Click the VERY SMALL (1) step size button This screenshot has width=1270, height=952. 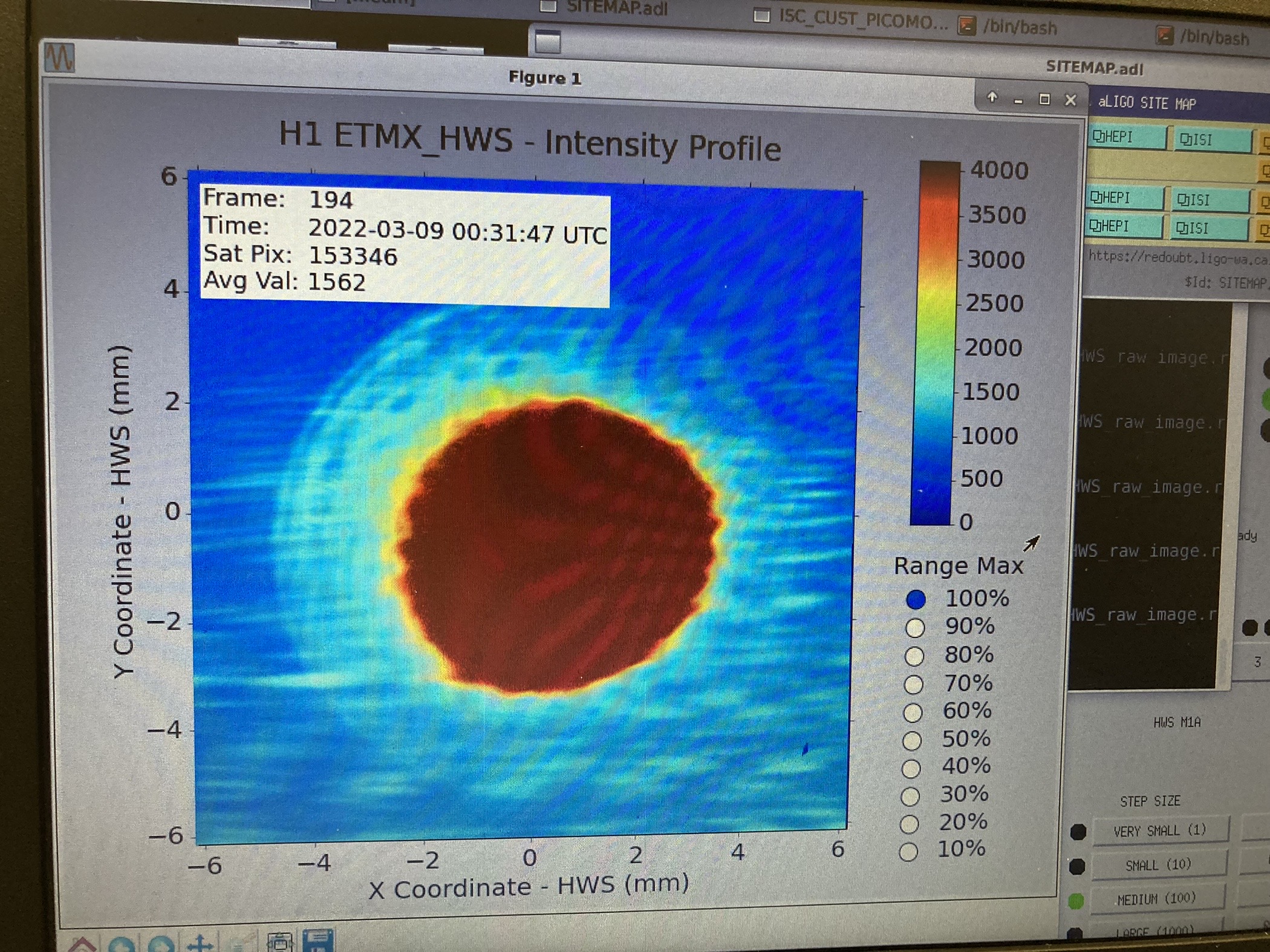pyautogui.click(x=1160, y=830)
